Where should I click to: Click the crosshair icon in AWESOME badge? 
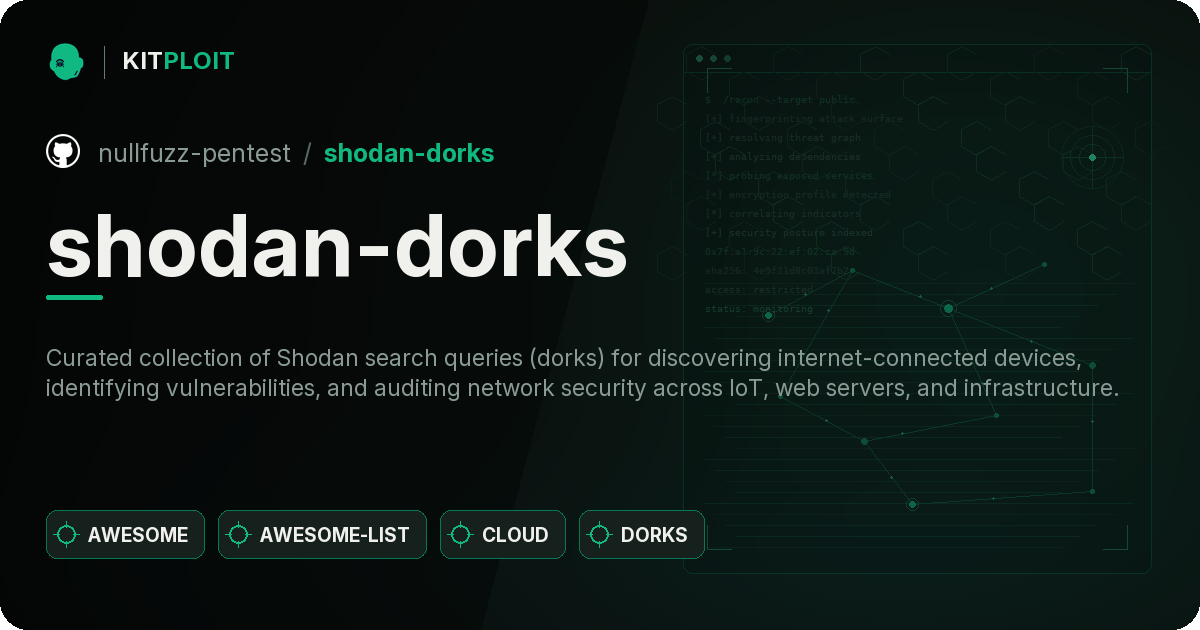(x=67, y=535)
